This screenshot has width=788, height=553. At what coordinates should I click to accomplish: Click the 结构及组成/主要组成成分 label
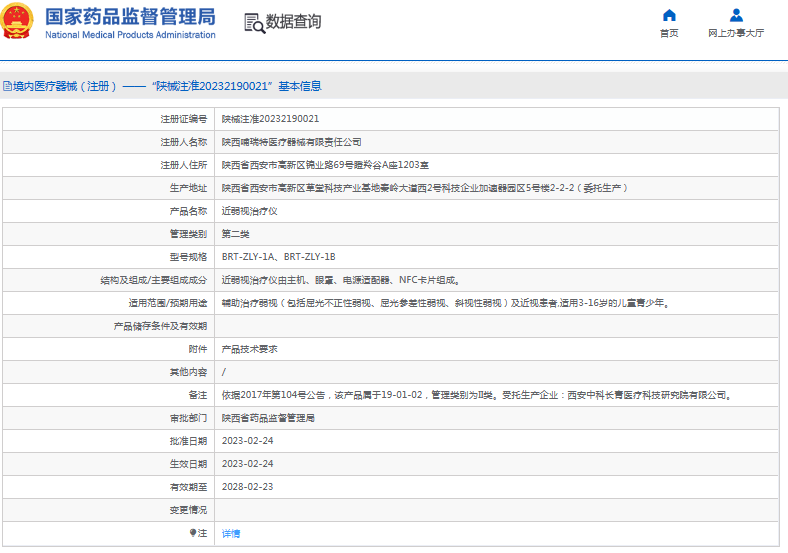click(154, 280)
